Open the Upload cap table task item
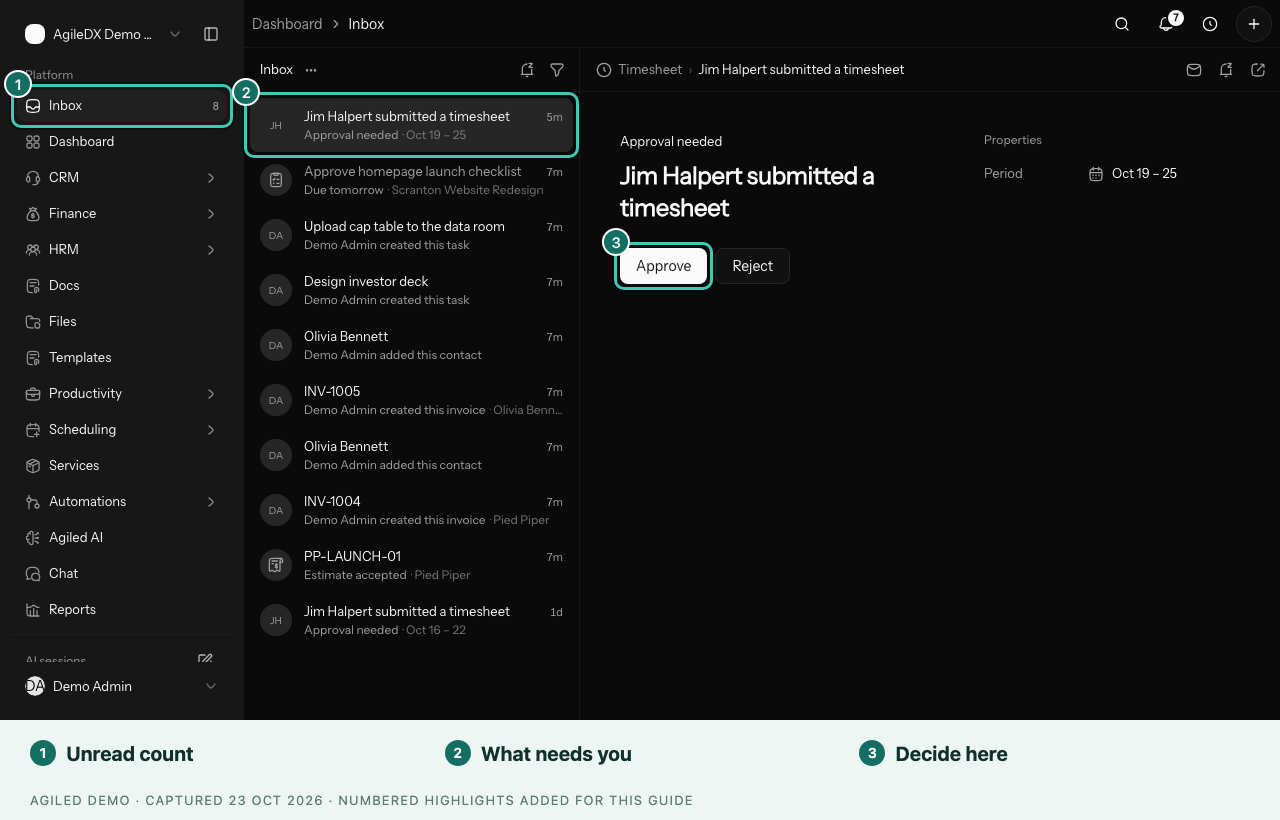Image resolution: width=1280 pixels, height=820 pixels. click(x=412, y=235)
